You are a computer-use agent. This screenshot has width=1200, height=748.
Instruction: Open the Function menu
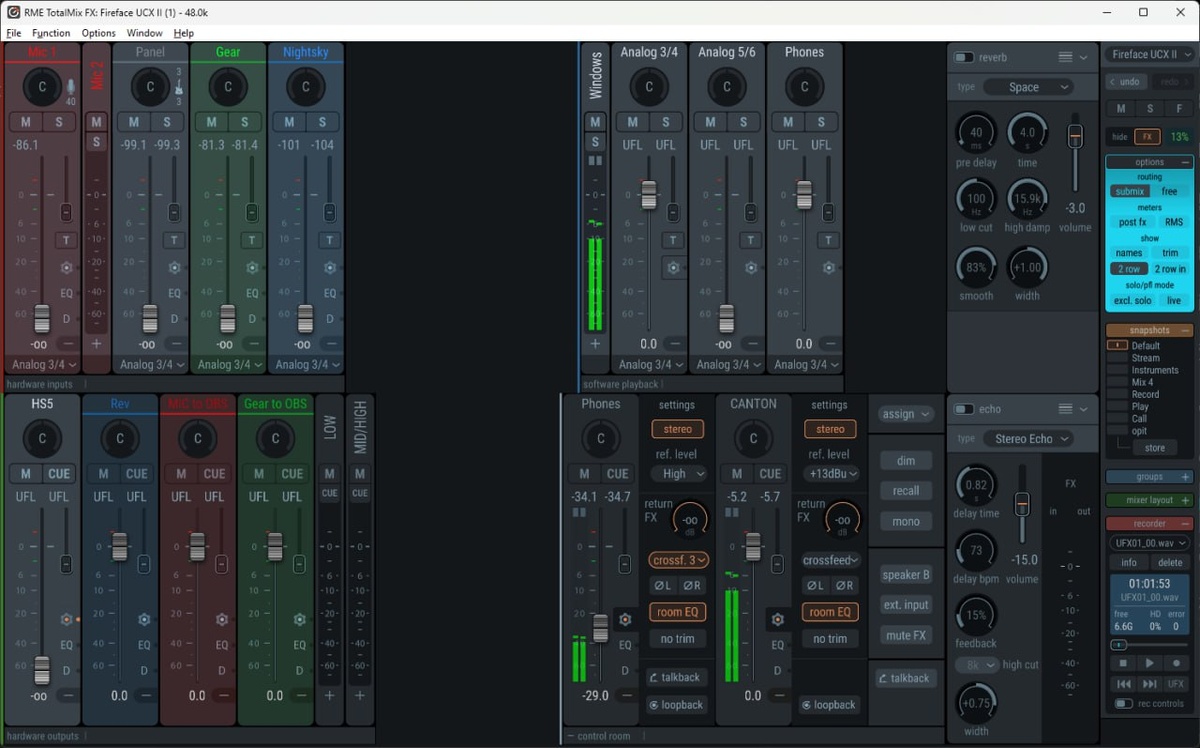tap(51, 33)
